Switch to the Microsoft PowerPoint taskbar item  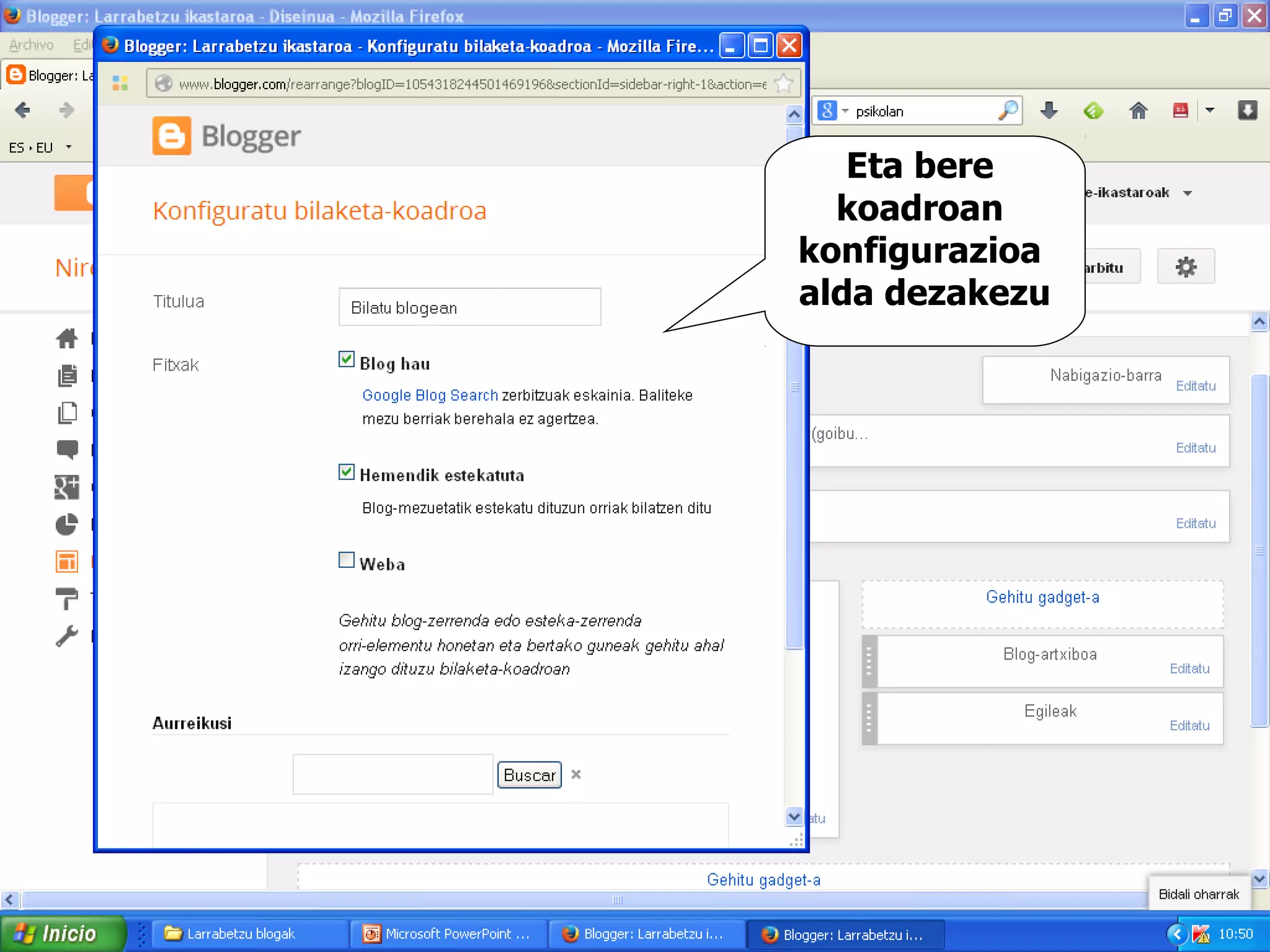click(448, 933)
